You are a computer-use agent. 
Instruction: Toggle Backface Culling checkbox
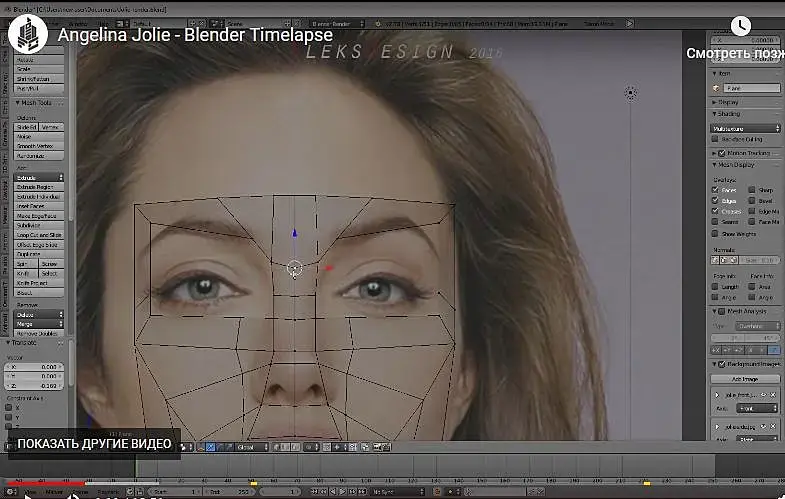pos(715,139)
